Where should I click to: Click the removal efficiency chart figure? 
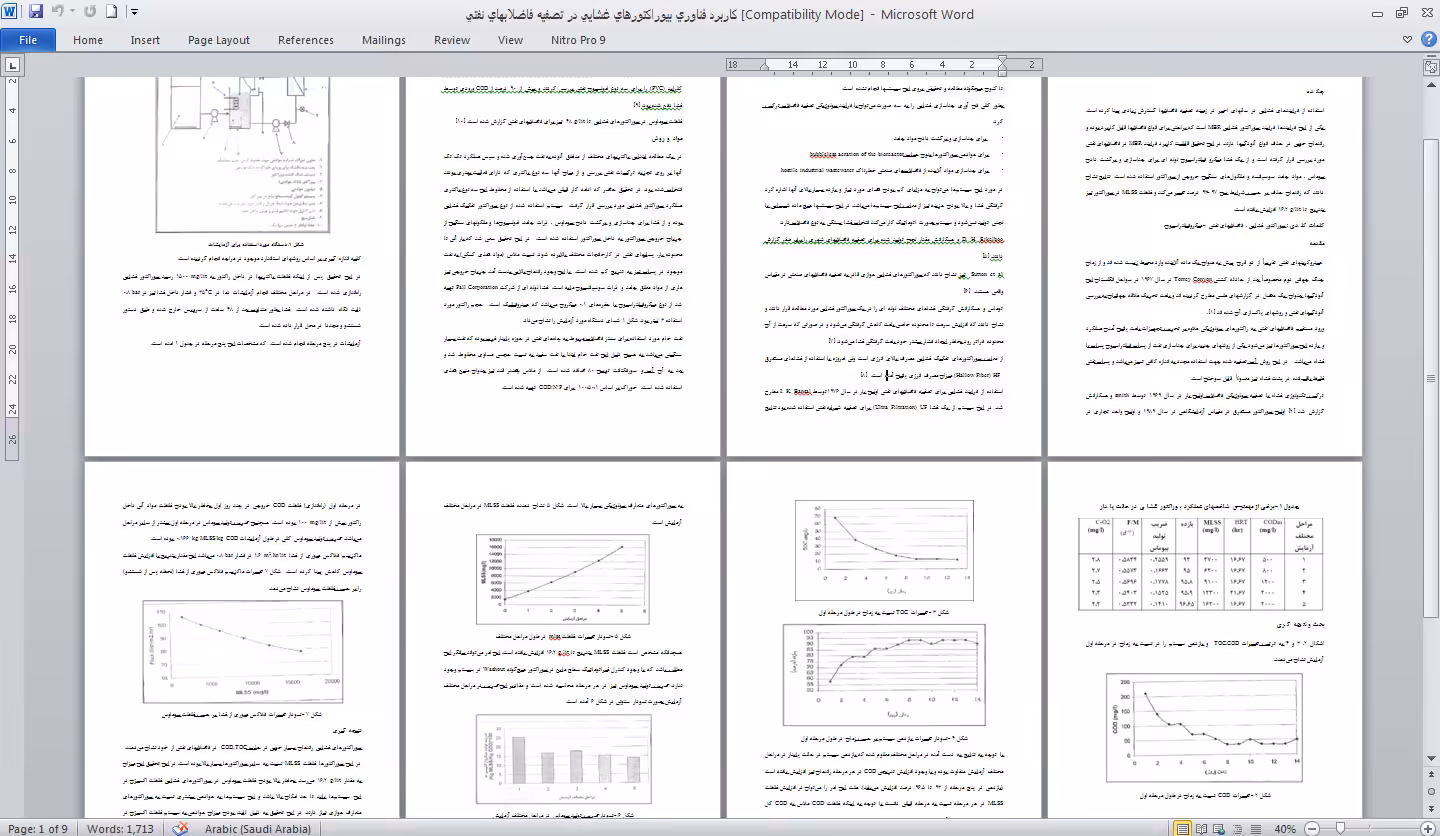(x=884, y=674)
